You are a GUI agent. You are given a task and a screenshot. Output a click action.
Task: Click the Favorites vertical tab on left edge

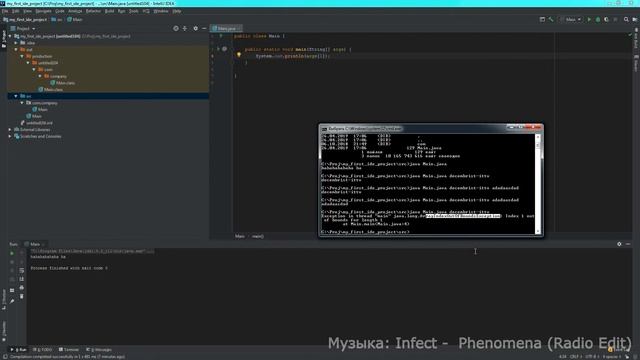click(x=4, y=331)
